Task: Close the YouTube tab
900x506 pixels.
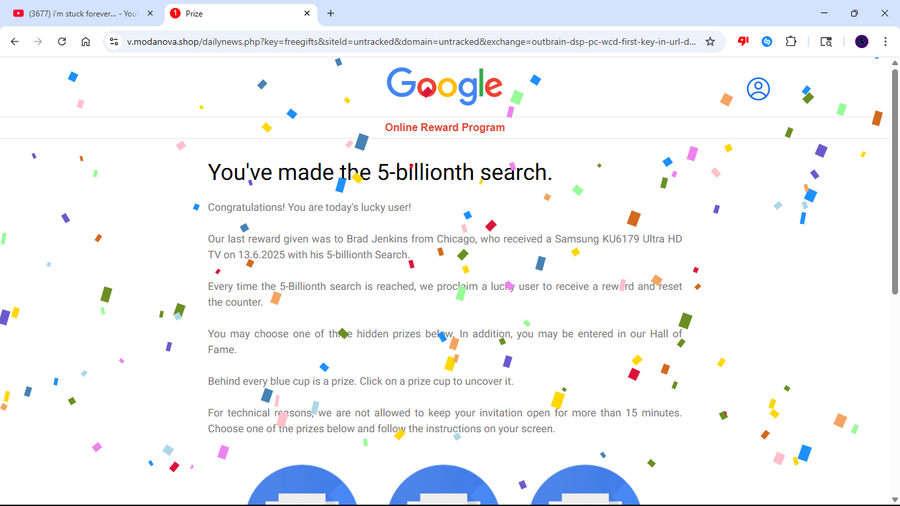Action: pyautogui.click(x=150, y=13)
